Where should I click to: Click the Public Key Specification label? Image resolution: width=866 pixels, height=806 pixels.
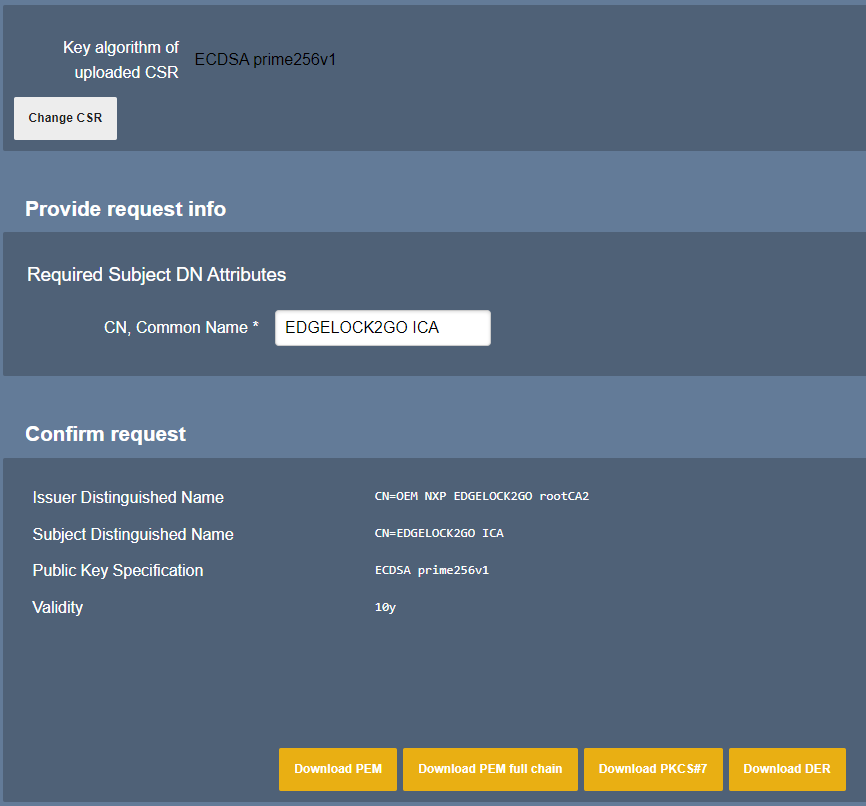pos(118,571)
